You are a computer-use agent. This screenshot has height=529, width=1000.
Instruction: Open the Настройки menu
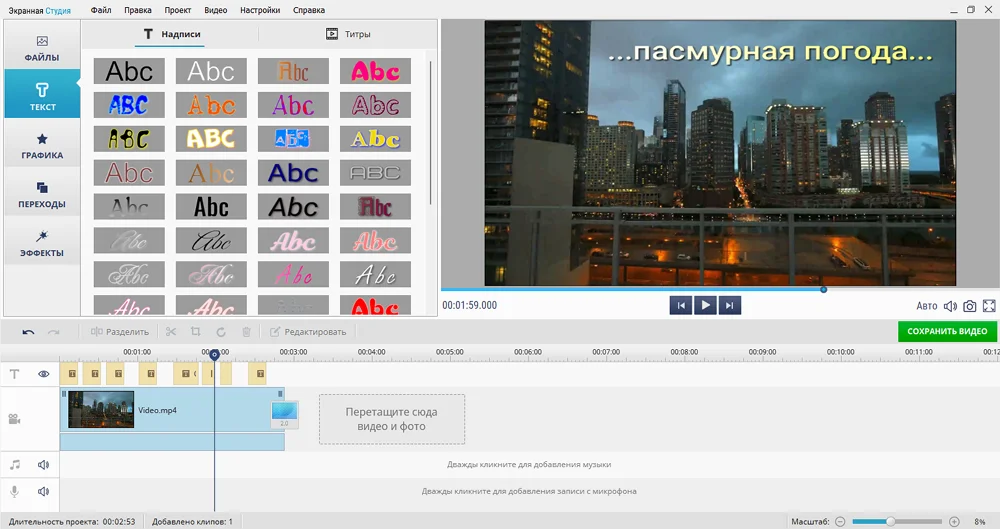(260, 10)
